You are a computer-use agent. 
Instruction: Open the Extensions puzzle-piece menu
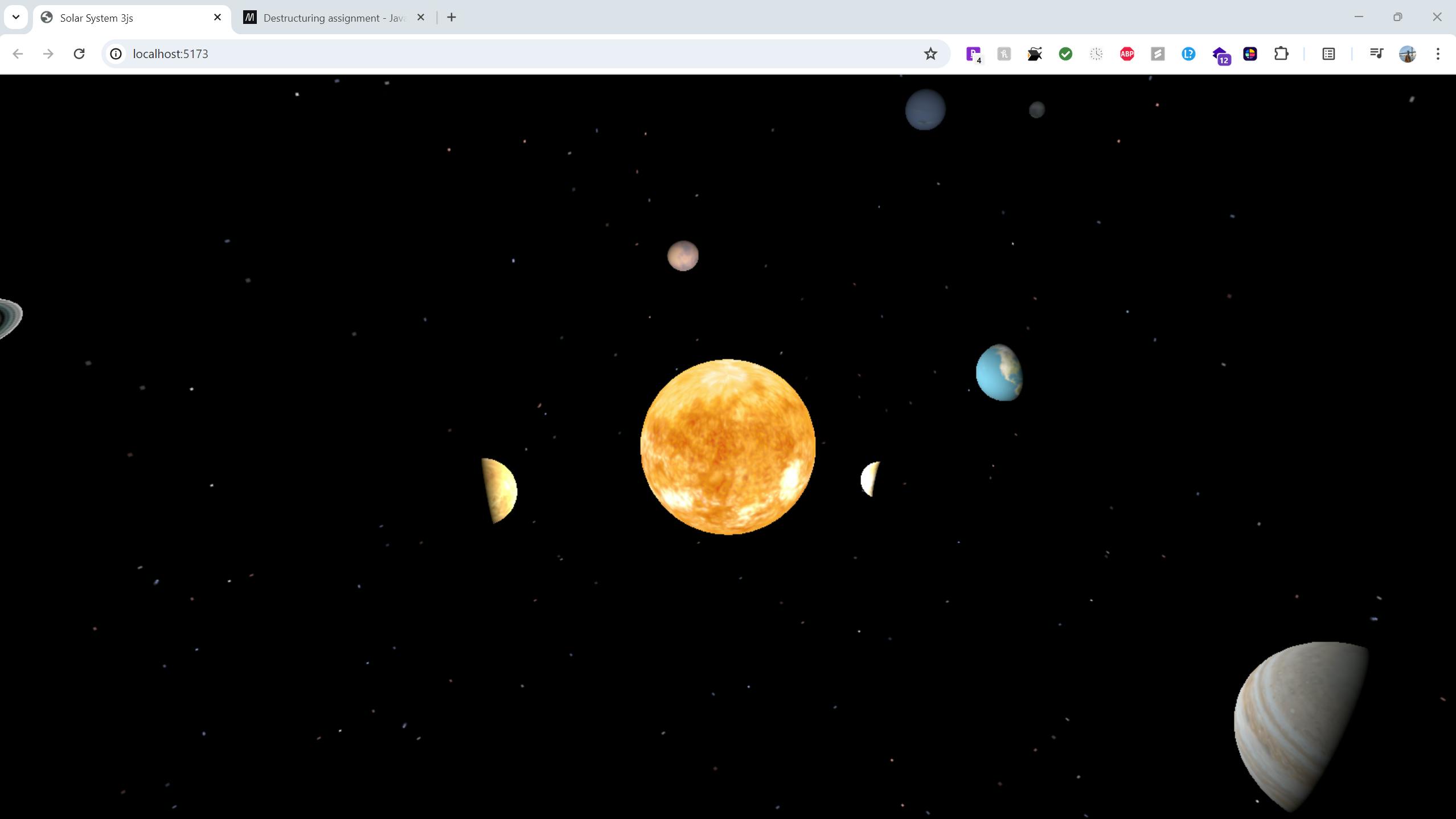1281,54
